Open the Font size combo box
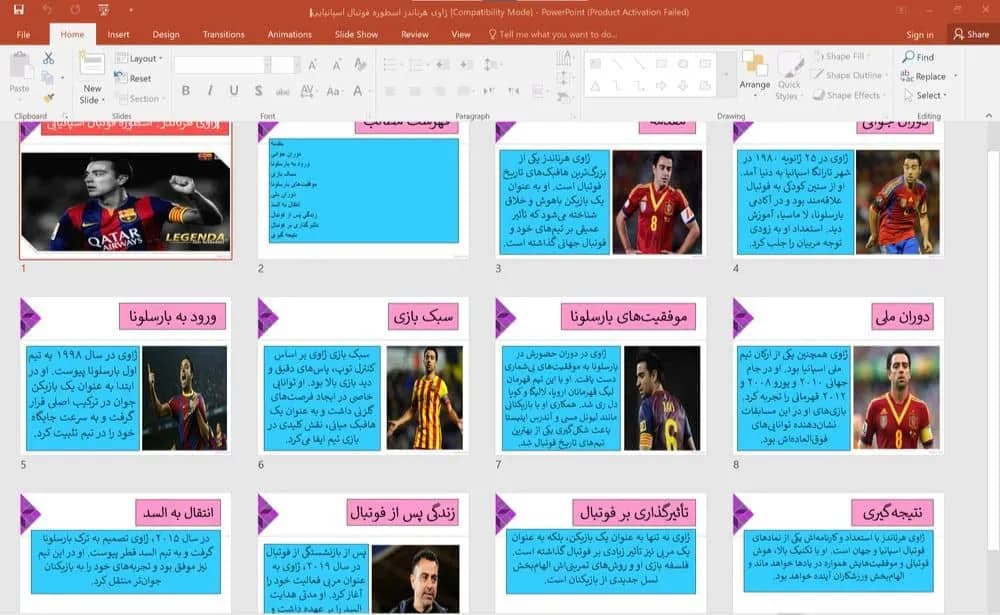1000x615 pixels. [283, 64]
